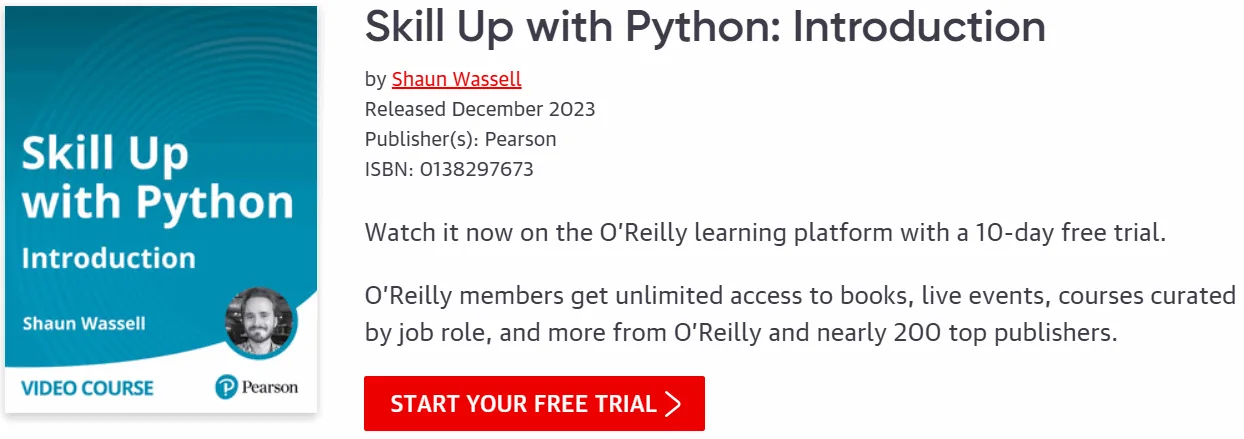Click the Publisher(s): Pearson text line
The height and width of the screenshot is (439, 1244).
click(460, 139)
